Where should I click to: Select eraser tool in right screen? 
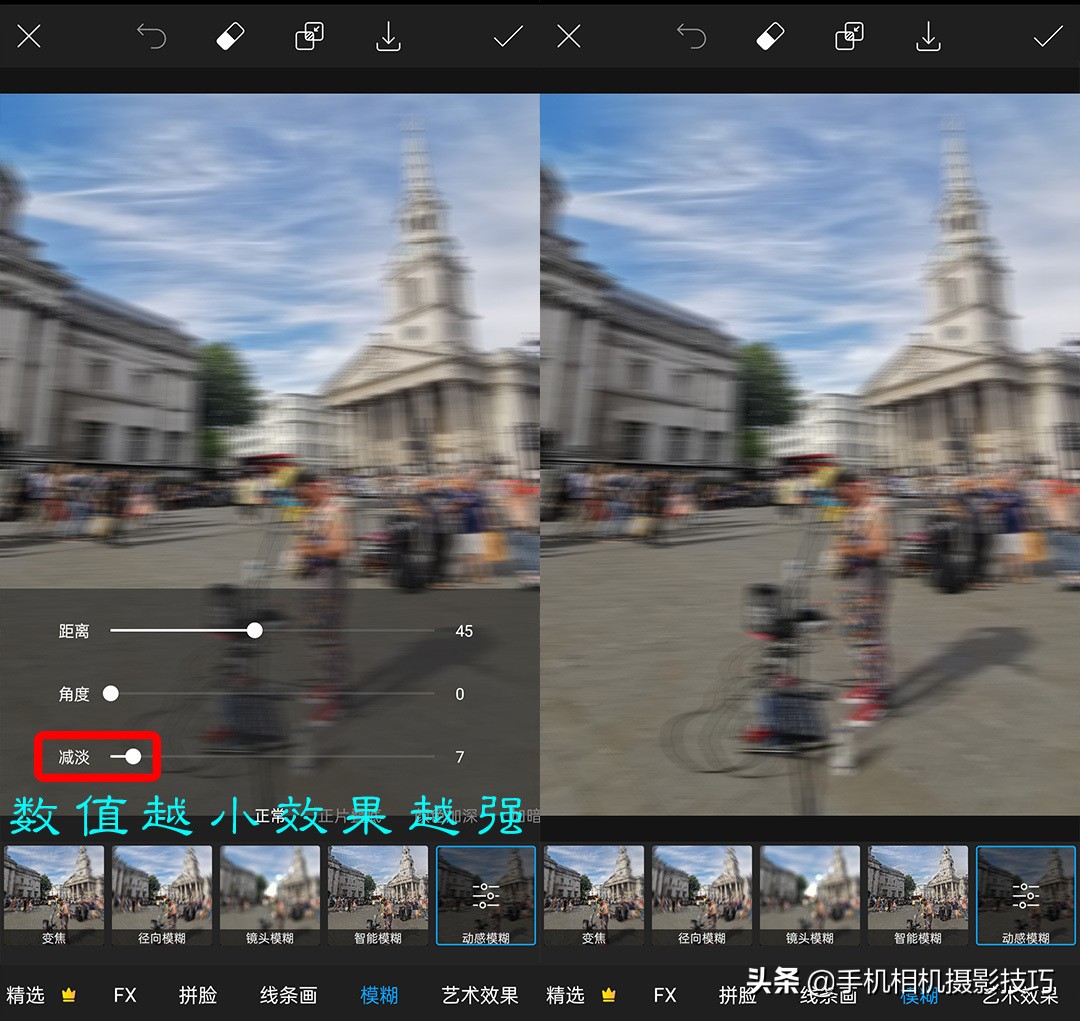coord(771,36)
